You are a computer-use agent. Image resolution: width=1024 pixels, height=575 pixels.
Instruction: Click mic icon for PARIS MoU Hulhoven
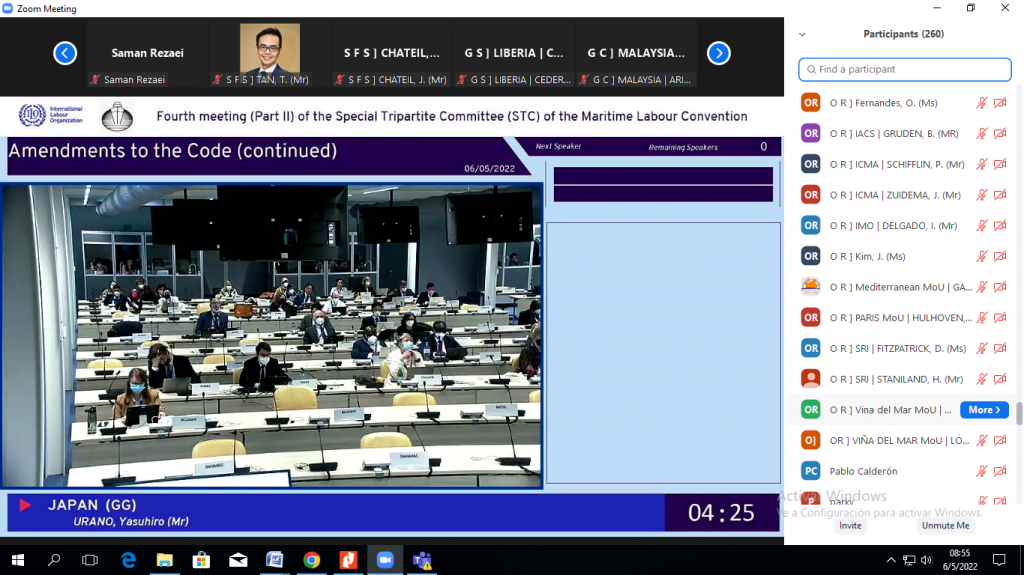coord(982,318)
